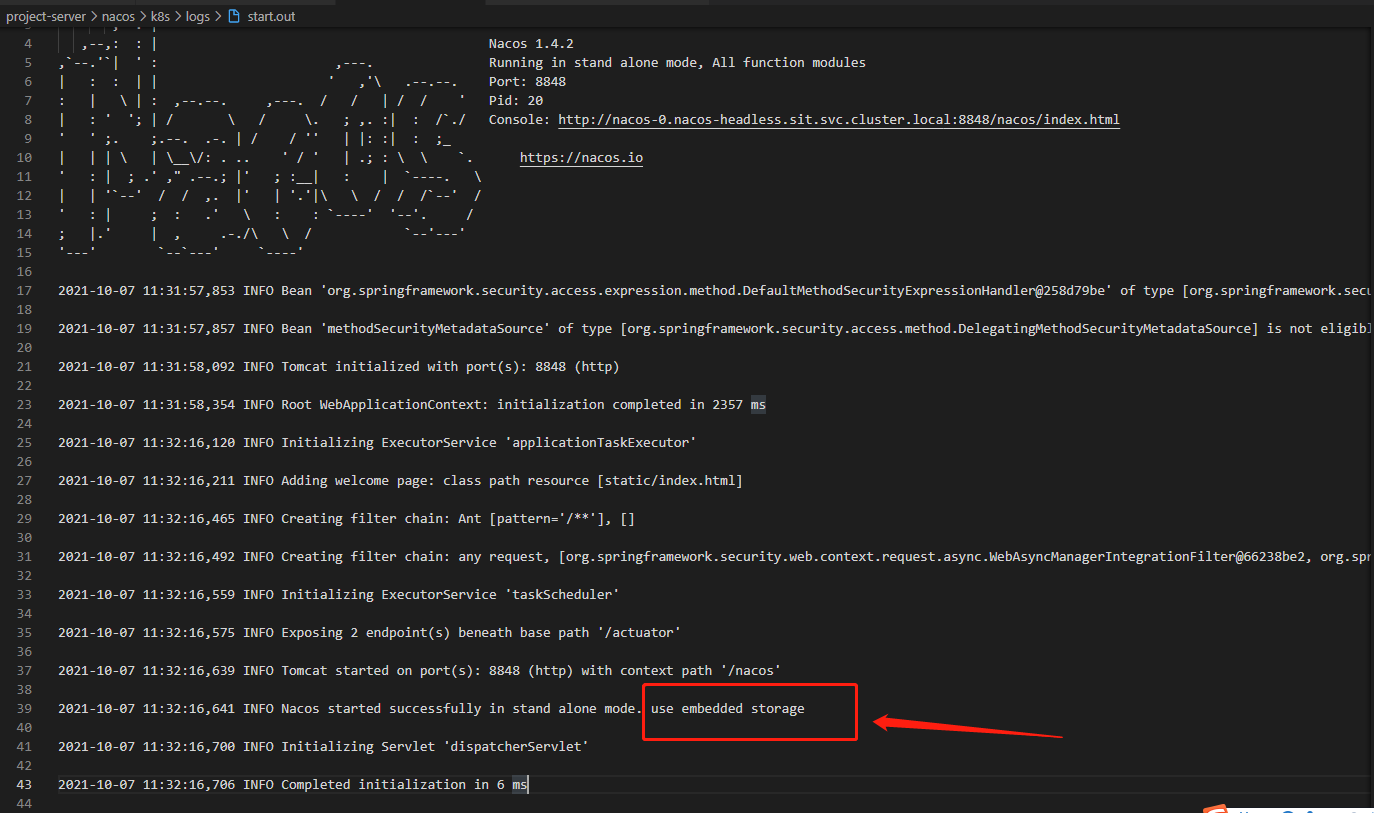The image size is (1374, 813).
Task: Click the 'Pid: 20' line
Action: click(x=516, y=101)
